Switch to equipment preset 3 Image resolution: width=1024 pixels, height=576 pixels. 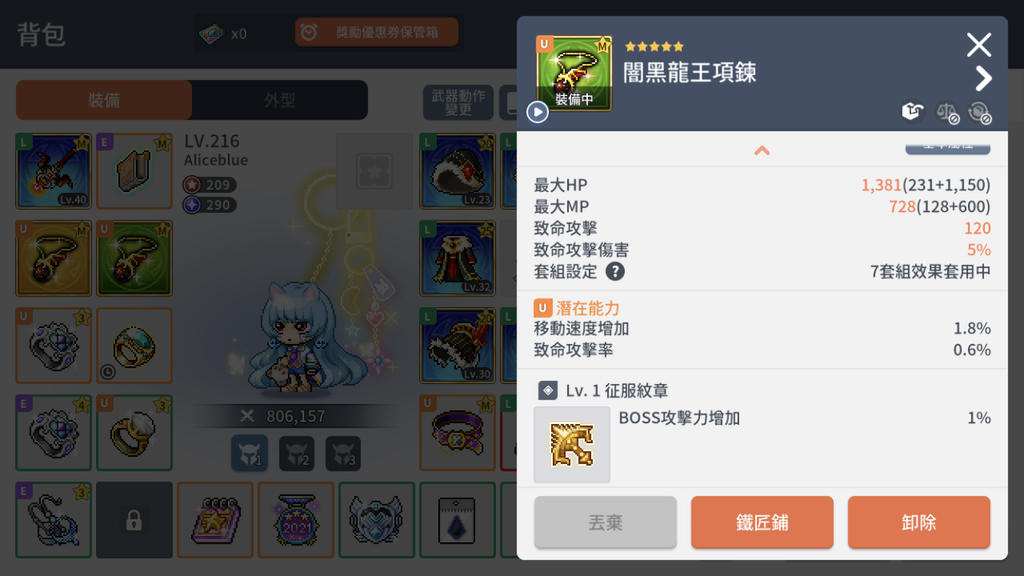[x=343, y=453]
